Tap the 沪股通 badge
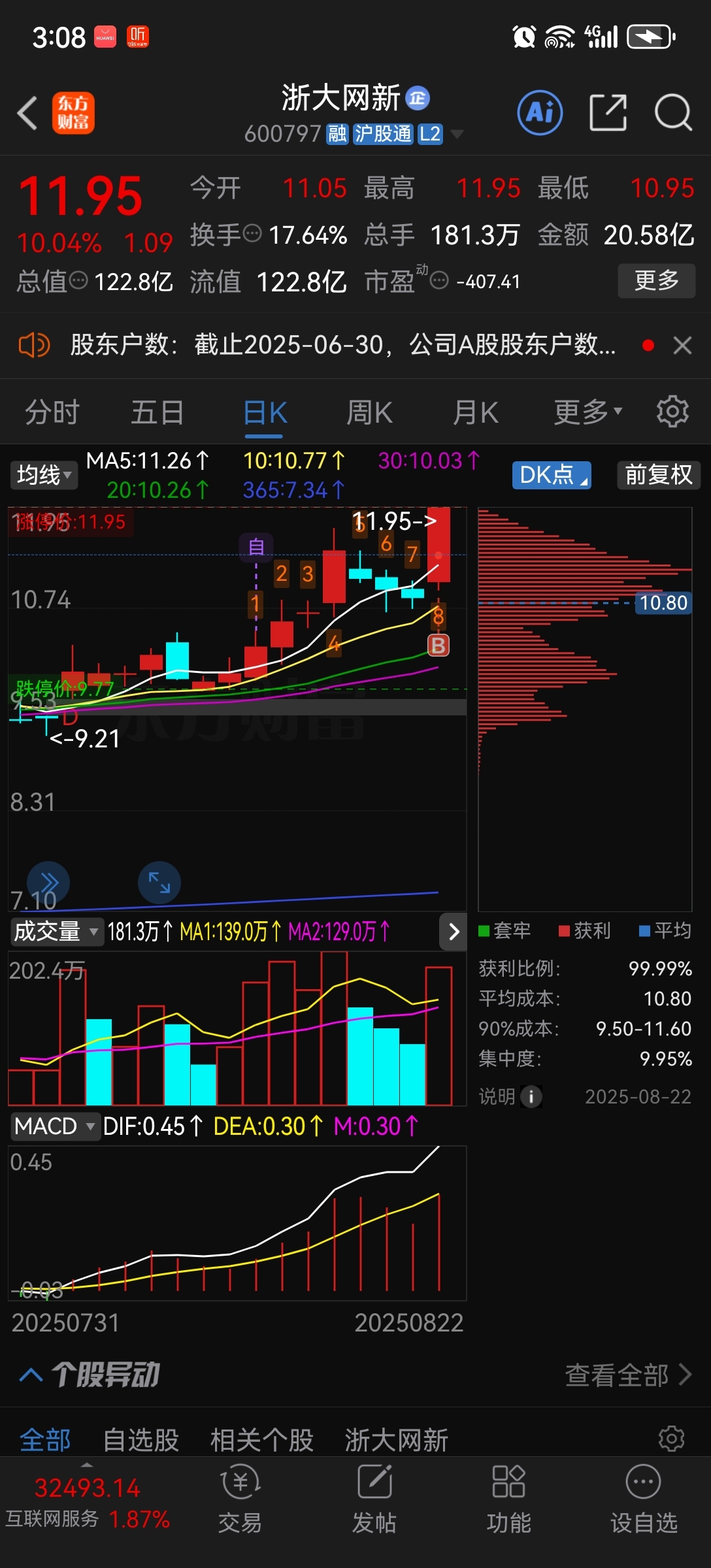This screenshot has width=711, height=1568. 383,134
